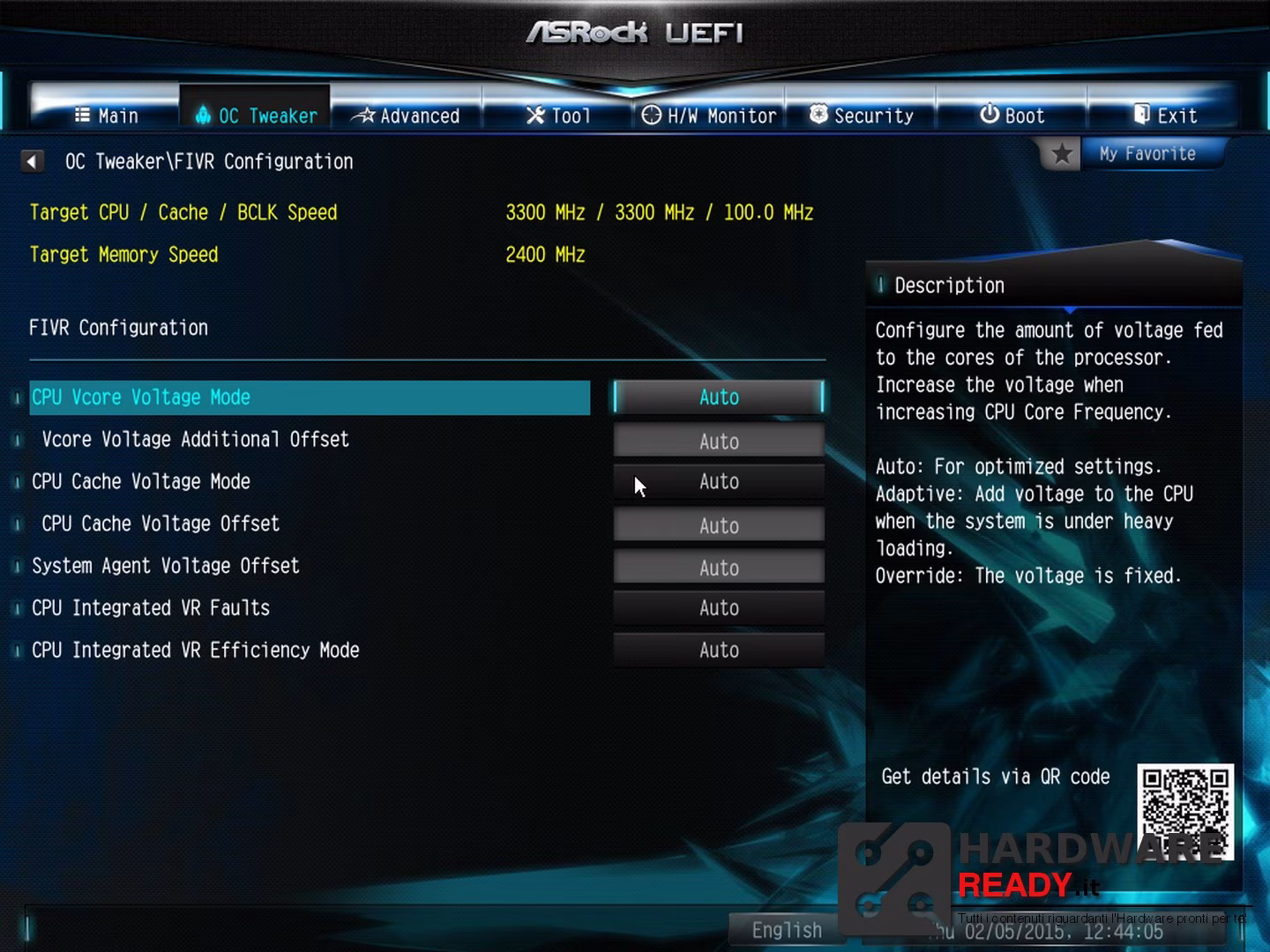Open CPU Vcore Voltage Mode dropdown
The width and height of the screenshot is (1270, 952).
(719, 398)
